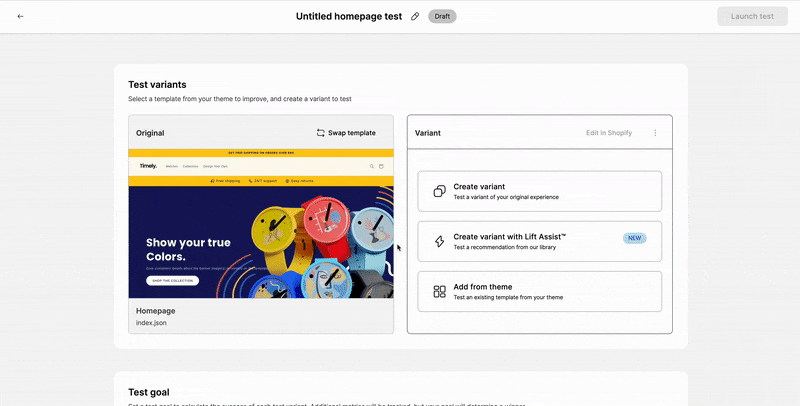Viewport: 800px width, 406px height.
Task: Click the Draft status badge
Action: click(442, 16)
